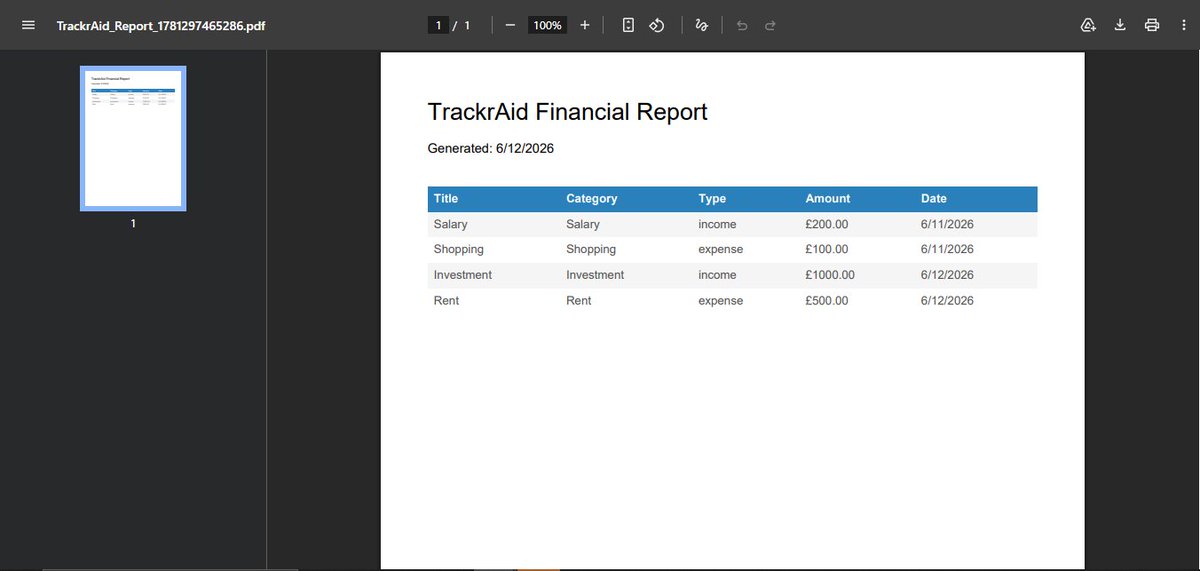The image size is (1200, 571).
Task: Click the expense type in Rent row
Action: pyautogui.click(x=721, y=301)
